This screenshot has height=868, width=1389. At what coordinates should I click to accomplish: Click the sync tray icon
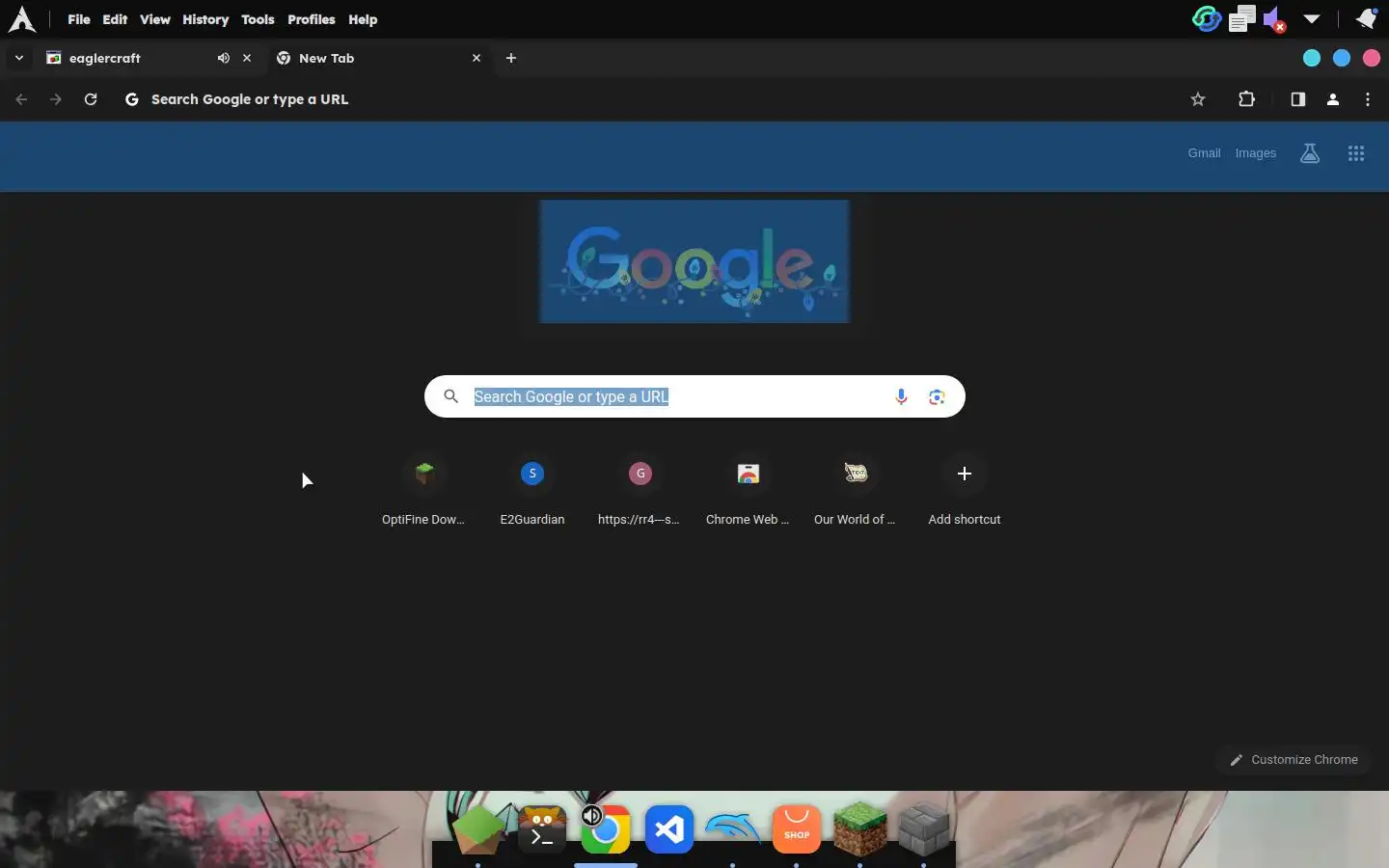[x=1206, y=18]
